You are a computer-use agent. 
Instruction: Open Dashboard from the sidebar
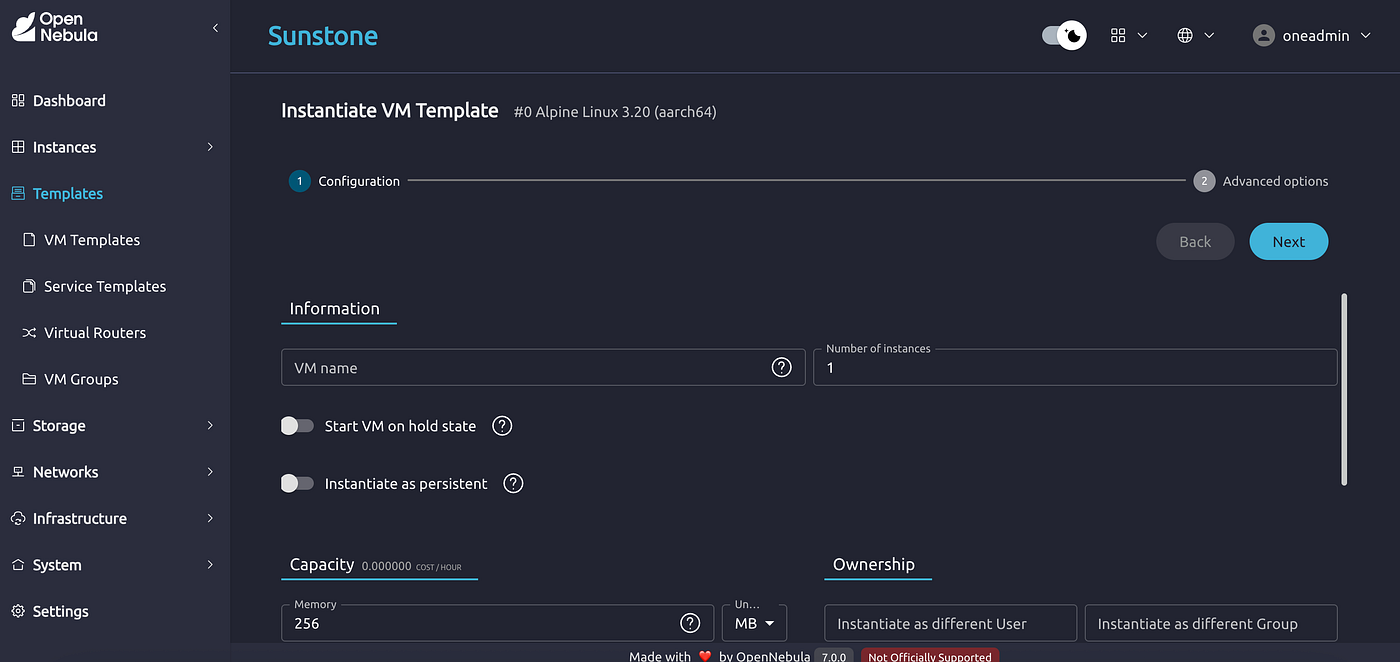click(x=115, y=101)
